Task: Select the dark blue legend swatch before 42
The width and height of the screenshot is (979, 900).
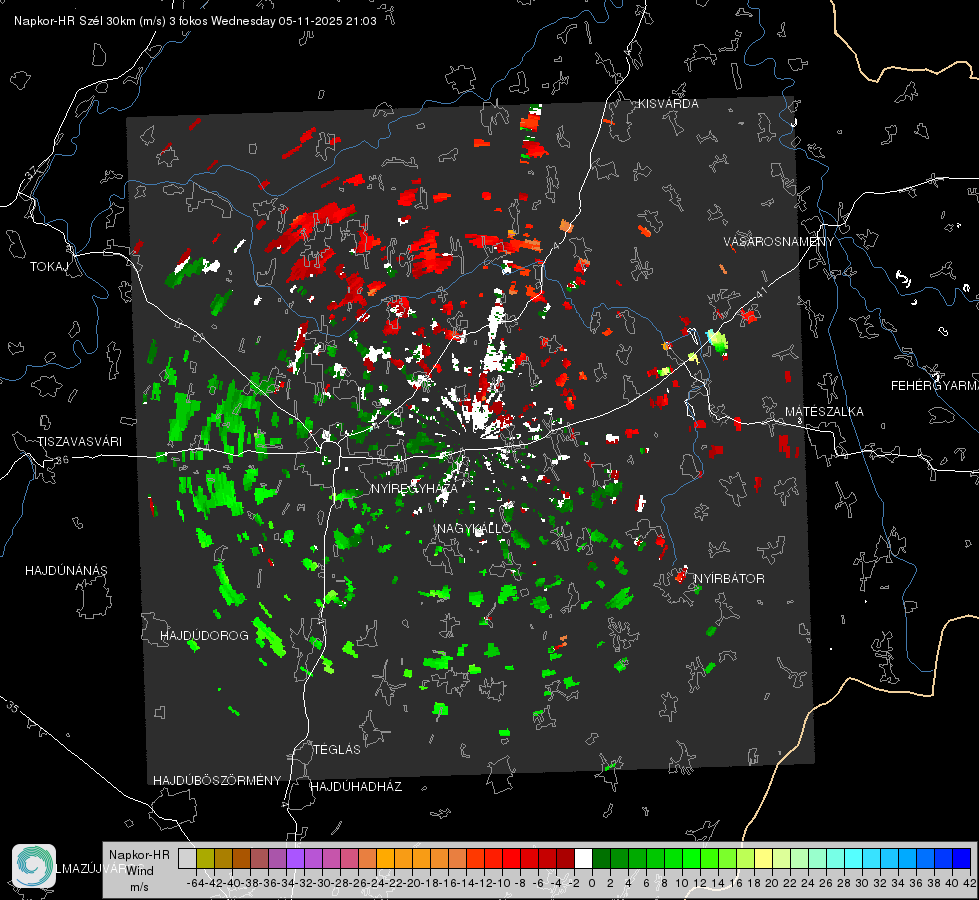Action: tap(962, 858)
